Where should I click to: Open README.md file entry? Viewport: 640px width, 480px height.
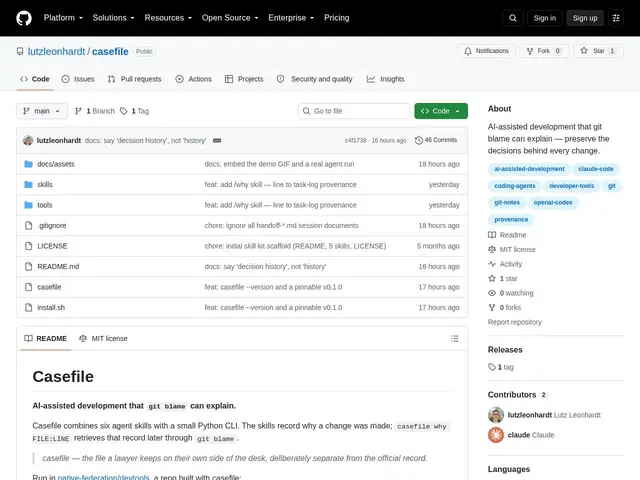pos(58,267)
